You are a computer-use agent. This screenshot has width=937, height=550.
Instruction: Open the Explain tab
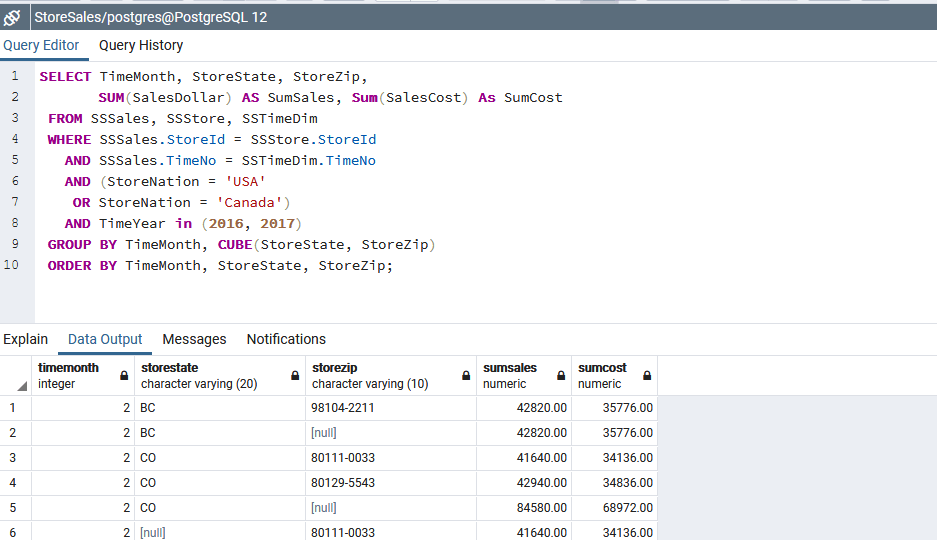pyautogui.click(x=25, y=339)
